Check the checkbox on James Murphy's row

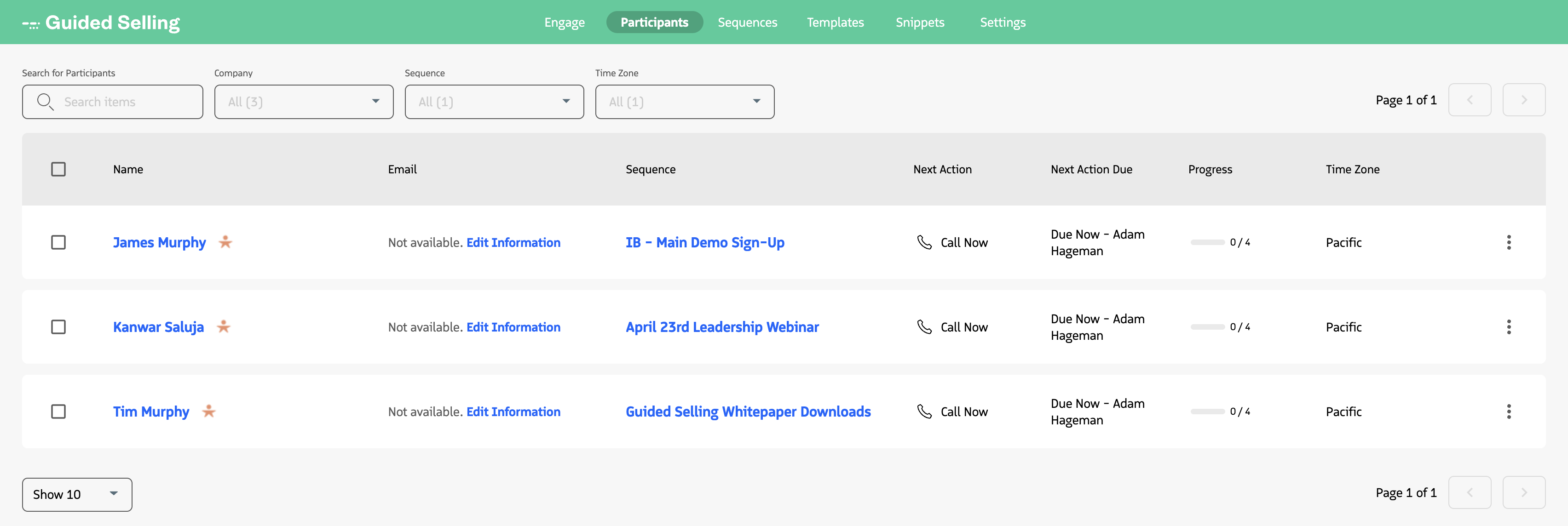pos(58,242)
